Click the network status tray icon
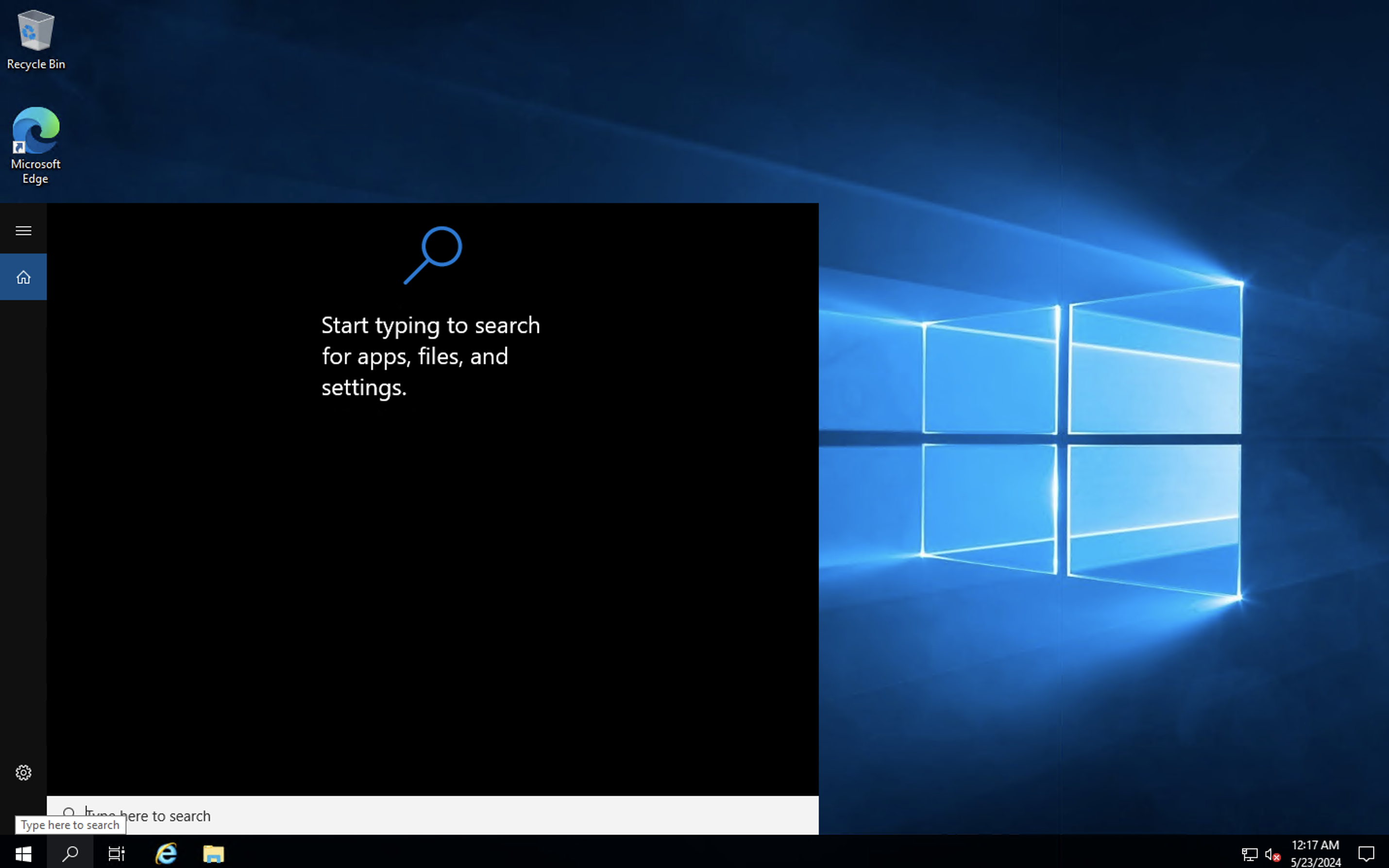 point(1250,854)
